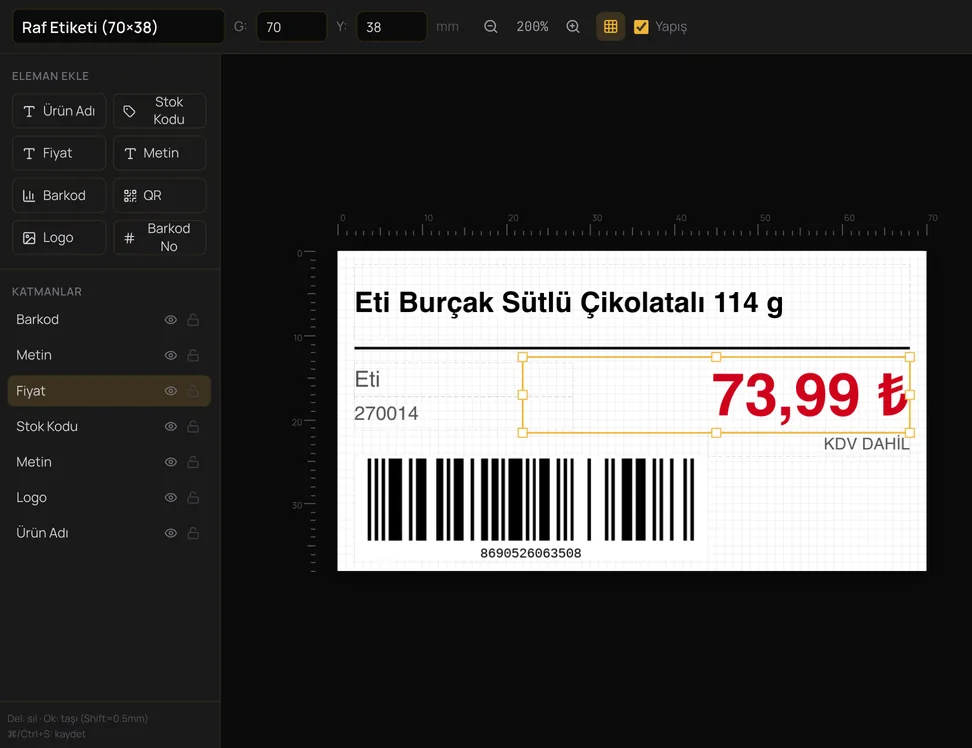Lock the Ürün Adı layer
The image size is (972, 748).
(193, 533)
